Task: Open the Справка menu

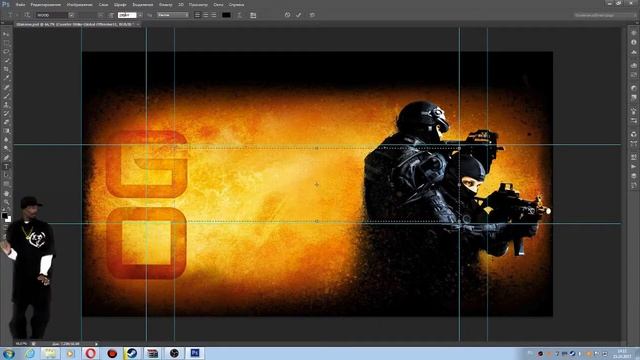Action: pyautogui.click(x=236, y=4)
